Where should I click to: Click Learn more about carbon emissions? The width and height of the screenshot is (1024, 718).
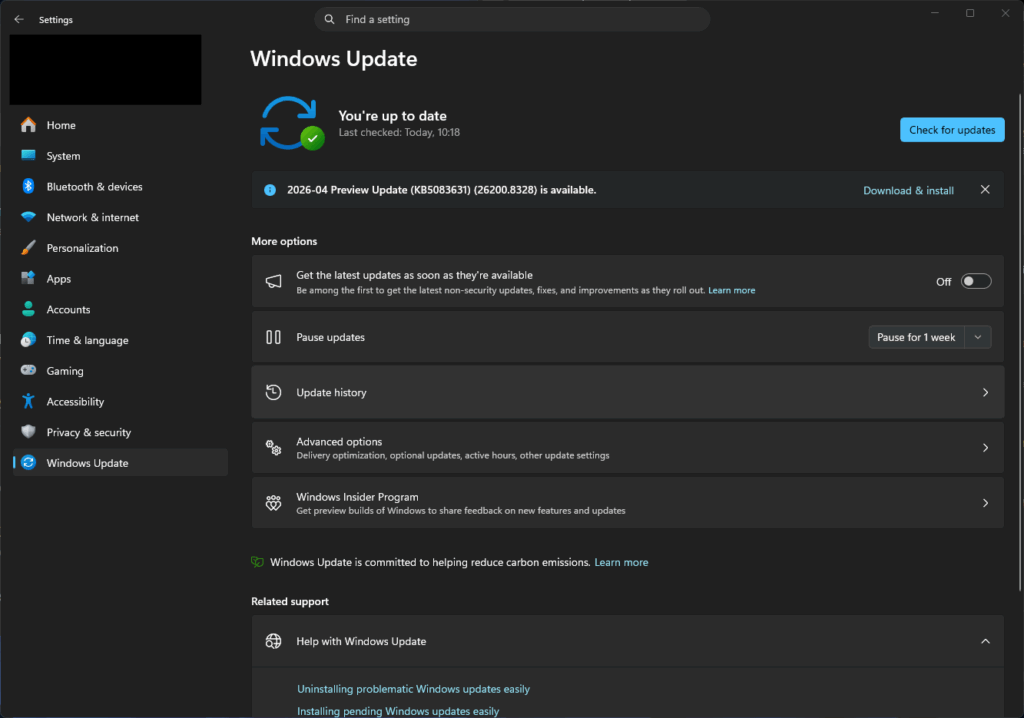point(621,562)
